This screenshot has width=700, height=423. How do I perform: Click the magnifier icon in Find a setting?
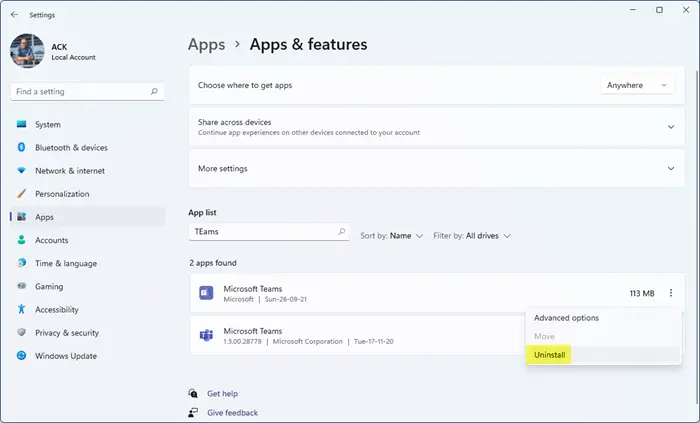[154, 91]
